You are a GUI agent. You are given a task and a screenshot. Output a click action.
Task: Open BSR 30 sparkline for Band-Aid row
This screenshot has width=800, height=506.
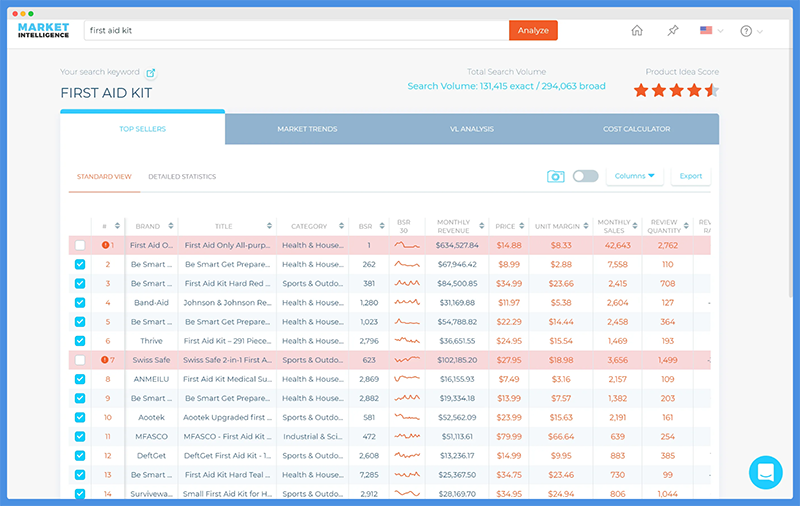coord(407,302)
